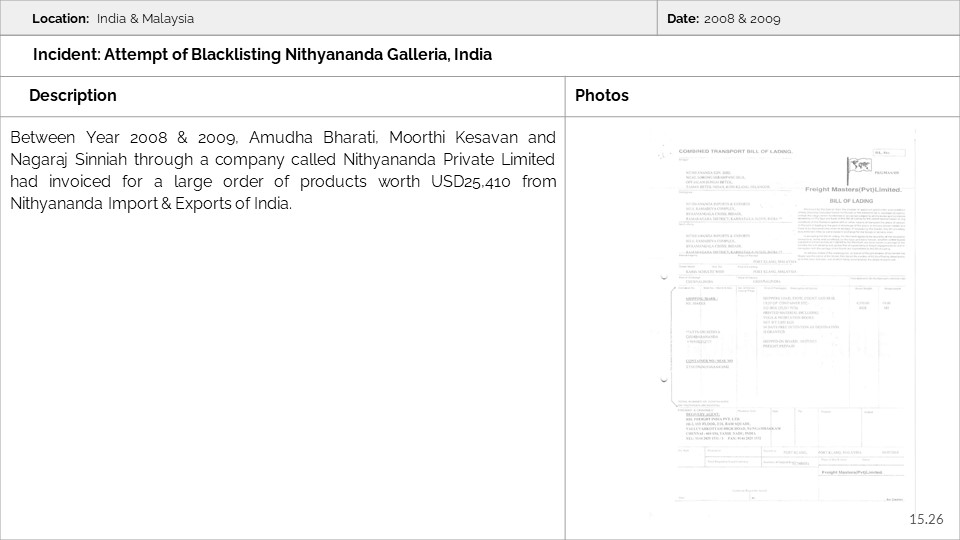Image resolution: width=960 pixels, height=540 pixels.
Task: Click the 'BILL OF LADING' title in document
Action: pyautogui.click(x=852, y=201)
